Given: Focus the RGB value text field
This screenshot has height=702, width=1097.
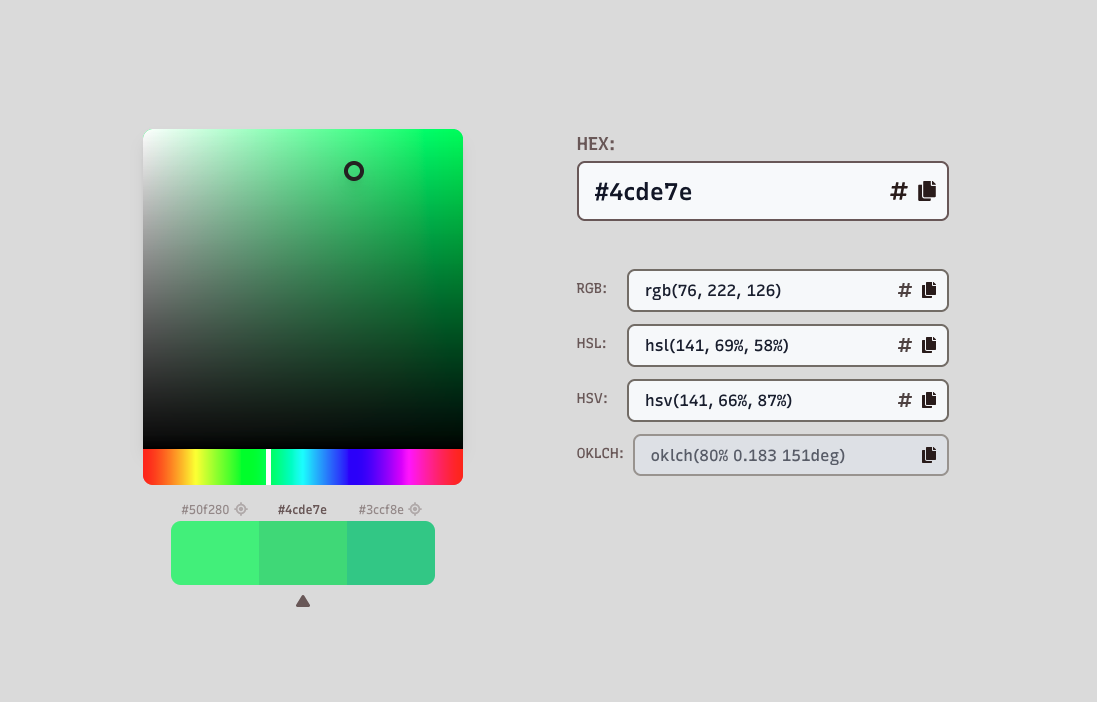Looking at the screenshot, I should point(759,290).
